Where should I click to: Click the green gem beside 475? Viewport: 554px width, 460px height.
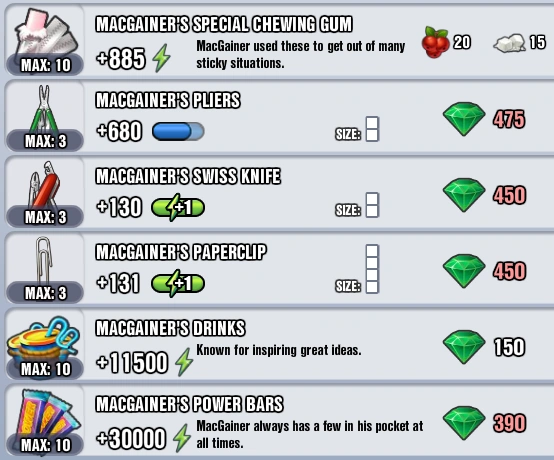point(464,119)
